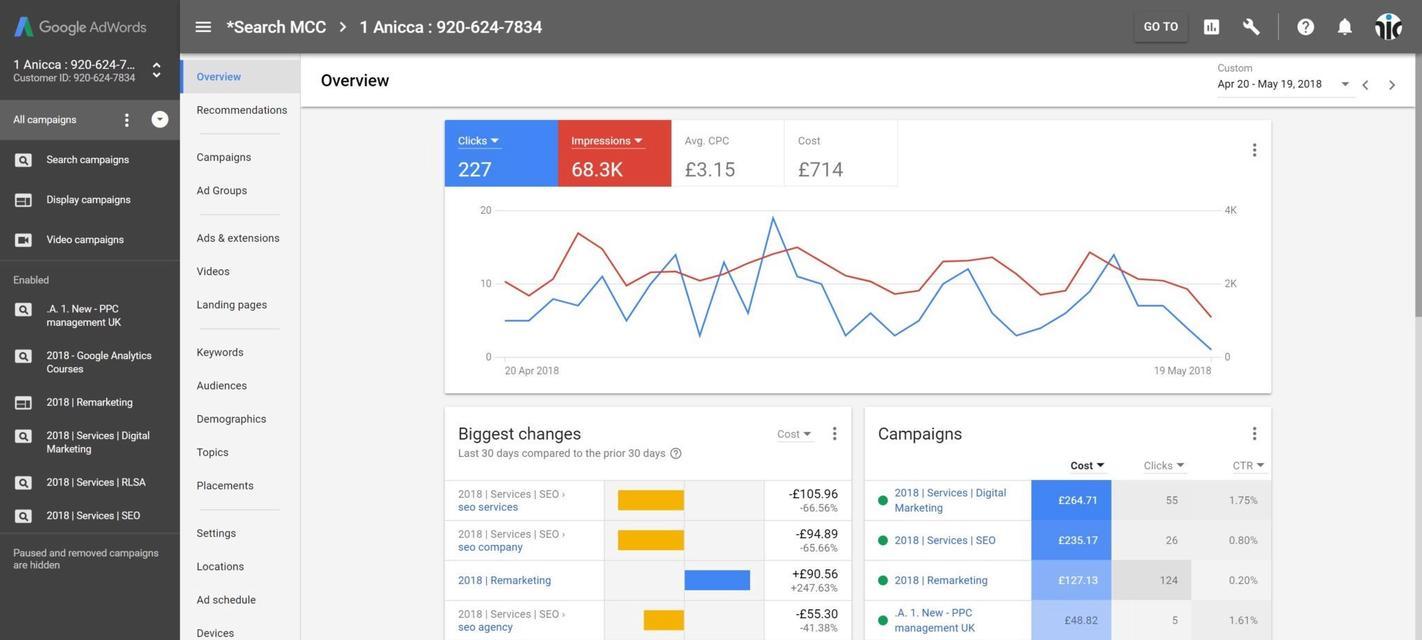Go to previous date range arrow
This screenshot has width=1422, height=640.
pos(1365,85)
